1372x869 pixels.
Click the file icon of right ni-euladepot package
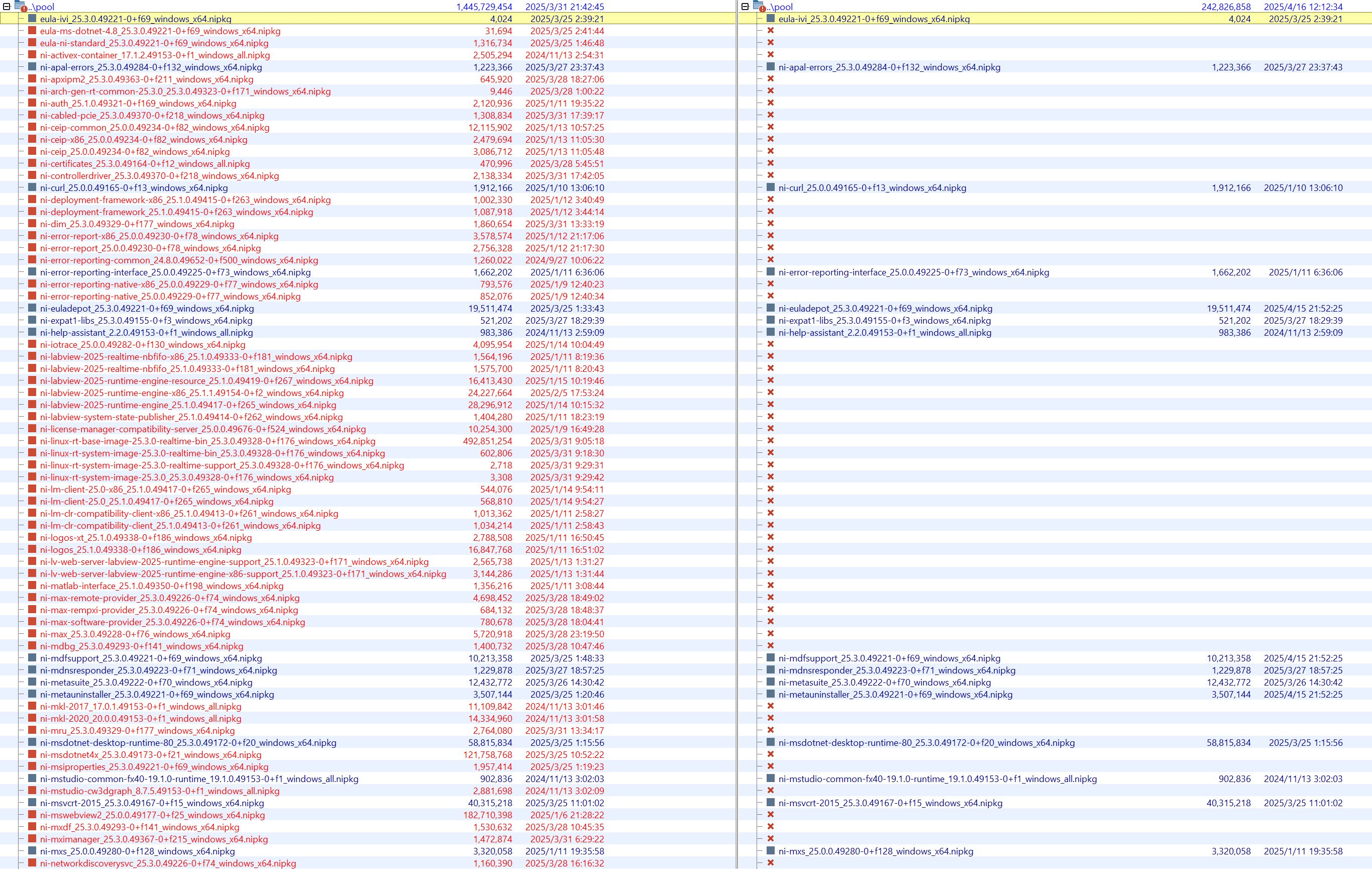(771, 308)
